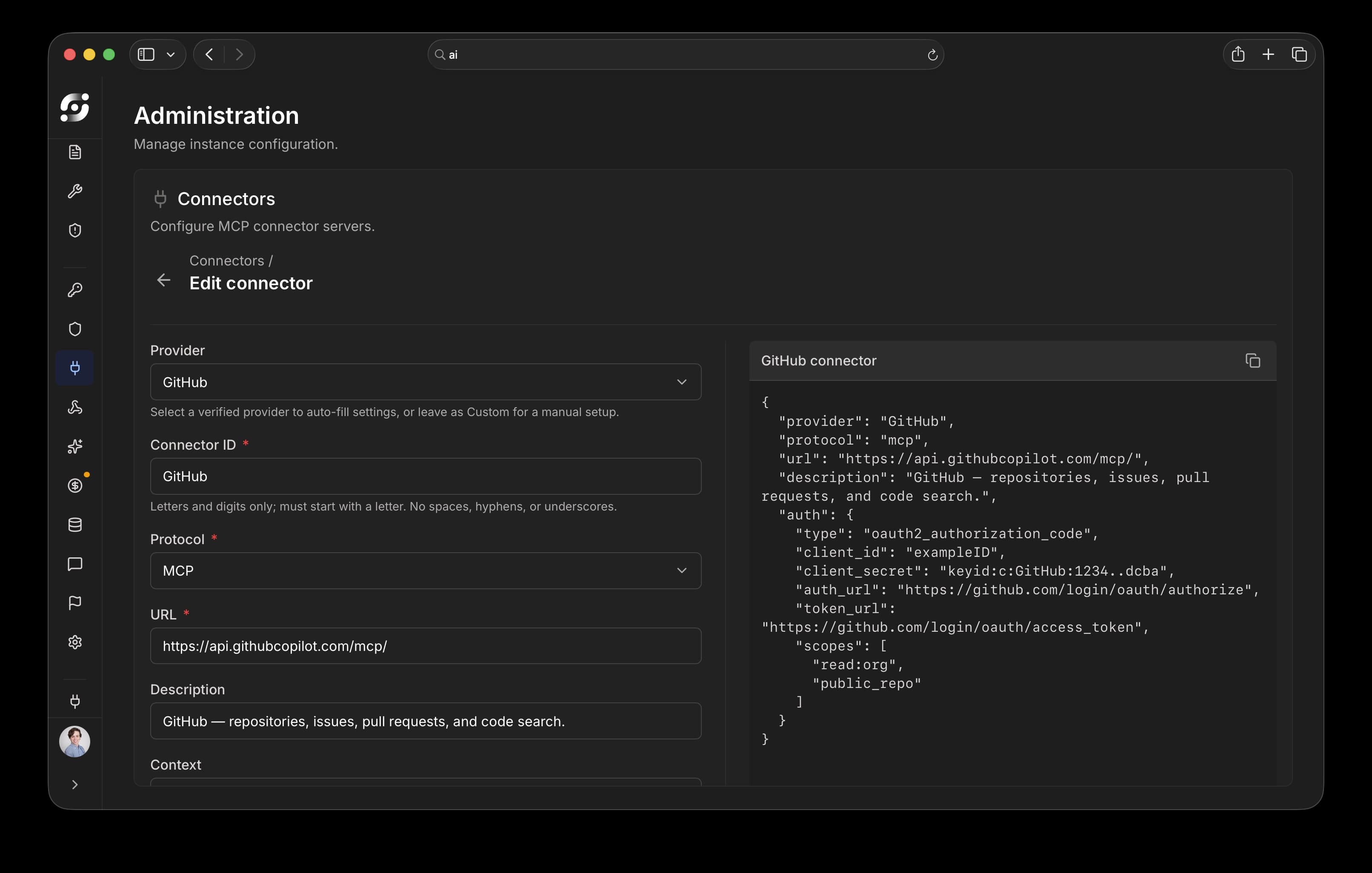Navigate back in browser history
This screenshot has height=873, width=1372.
209,55
